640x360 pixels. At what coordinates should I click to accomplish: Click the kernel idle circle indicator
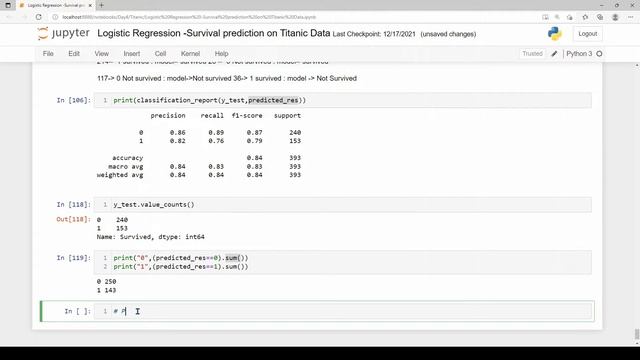pyautogui.click(x=599, y=53)
